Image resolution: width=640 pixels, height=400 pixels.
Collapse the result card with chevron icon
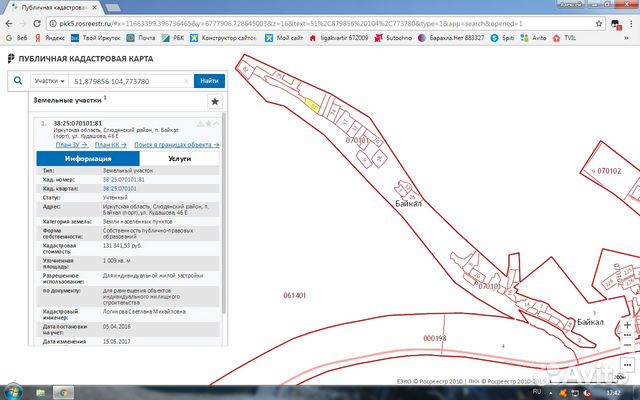[216, 123]
